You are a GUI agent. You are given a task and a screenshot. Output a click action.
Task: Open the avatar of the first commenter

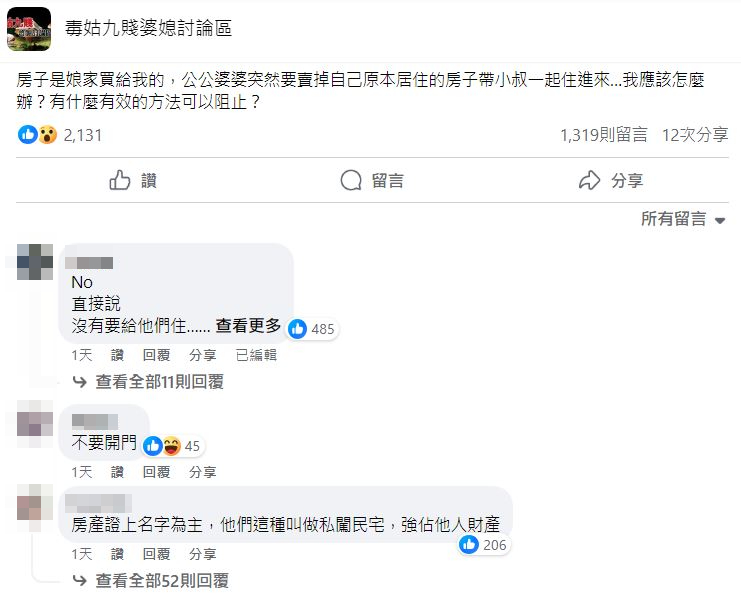(36, 262)
